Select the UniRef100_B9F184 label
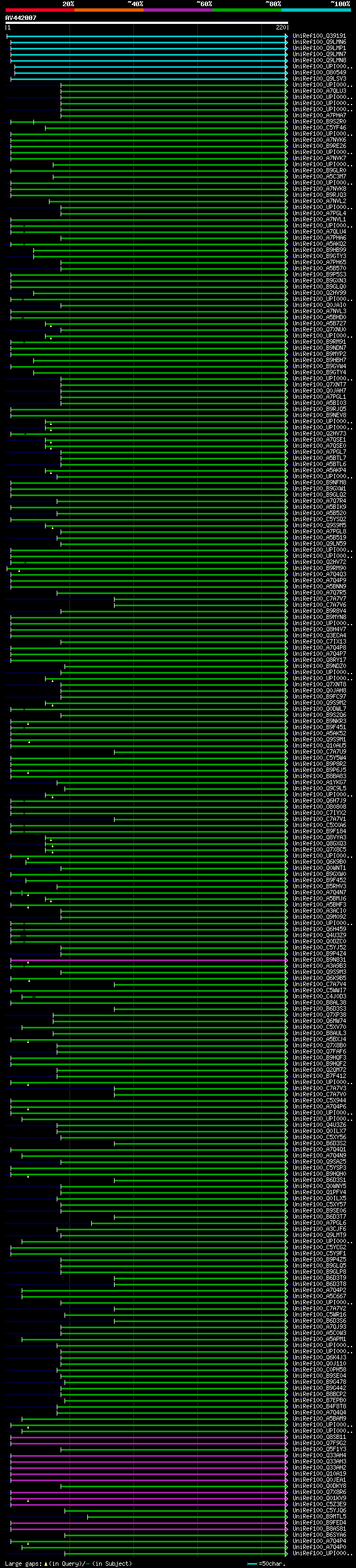Image resolution: width=356 pixels, height=1568 pixels. tap(319, 832)
